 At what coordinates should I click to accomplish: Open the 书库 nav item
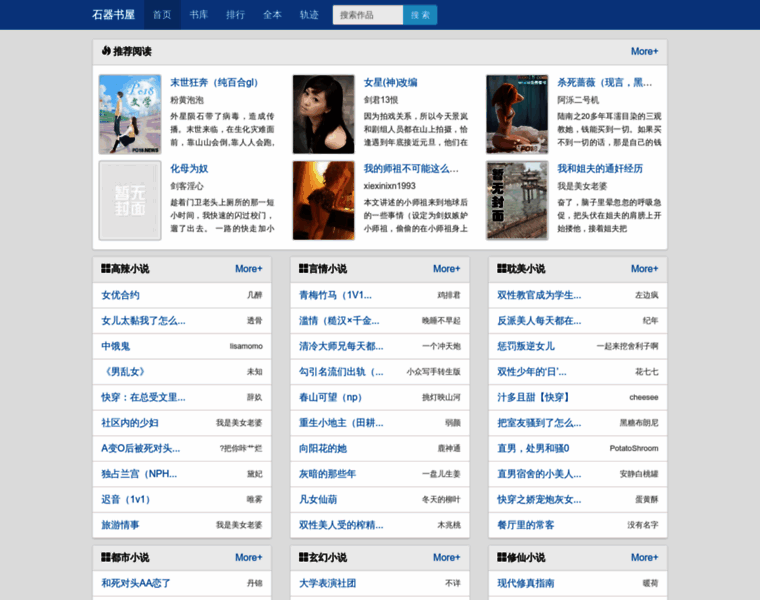point(199,15)
